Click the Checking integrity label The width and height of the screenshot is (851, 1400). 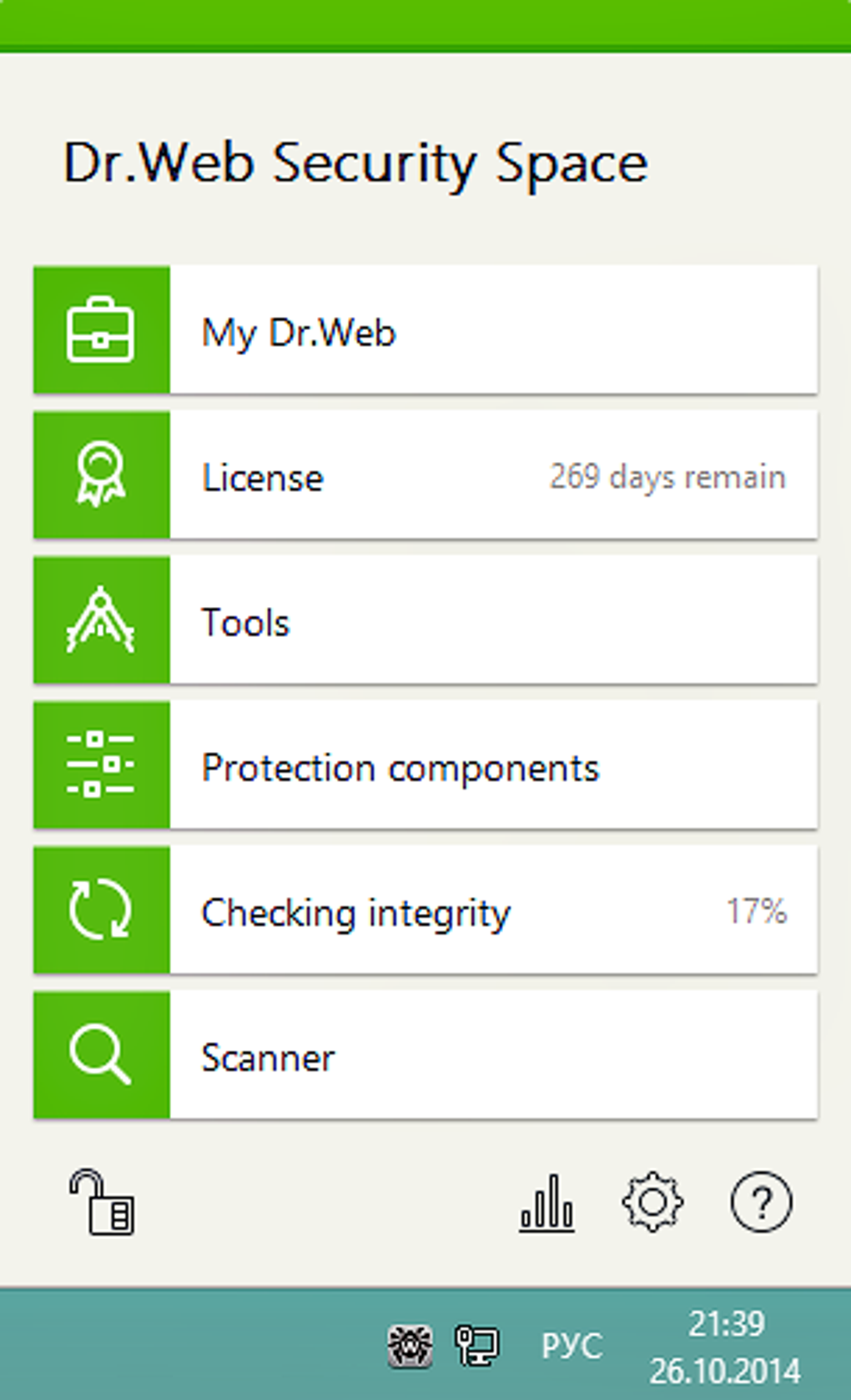click(x=356, y=913)
